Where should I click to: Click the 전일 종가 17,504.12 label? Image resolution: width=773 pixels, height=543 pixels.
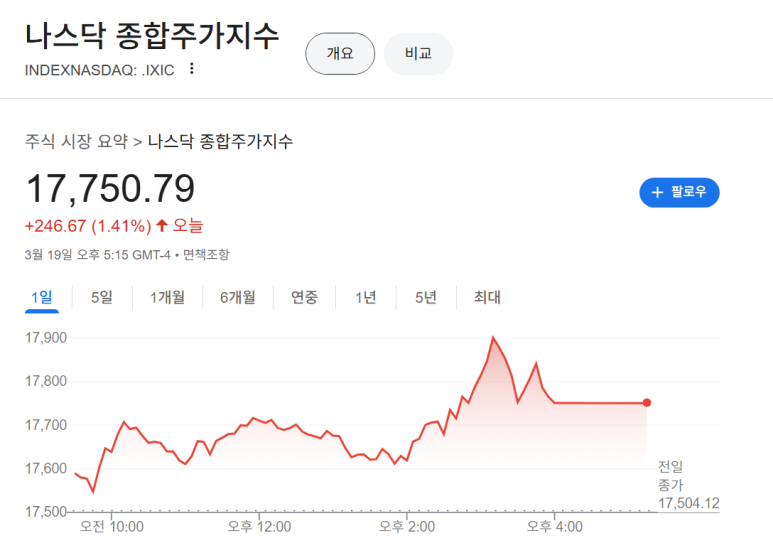point(688,484)
